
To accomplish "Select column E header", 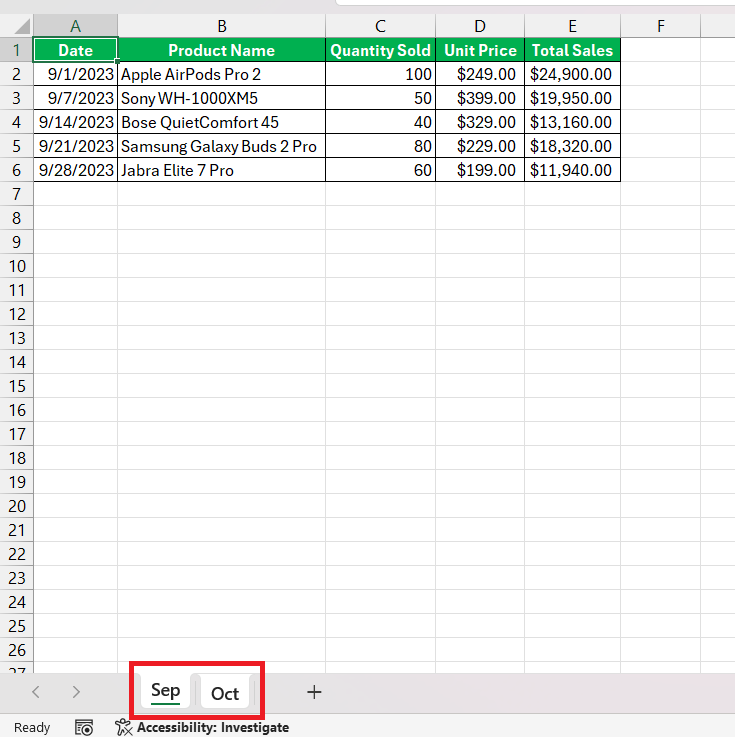I will pyautogui.click(x=572, y=26).
